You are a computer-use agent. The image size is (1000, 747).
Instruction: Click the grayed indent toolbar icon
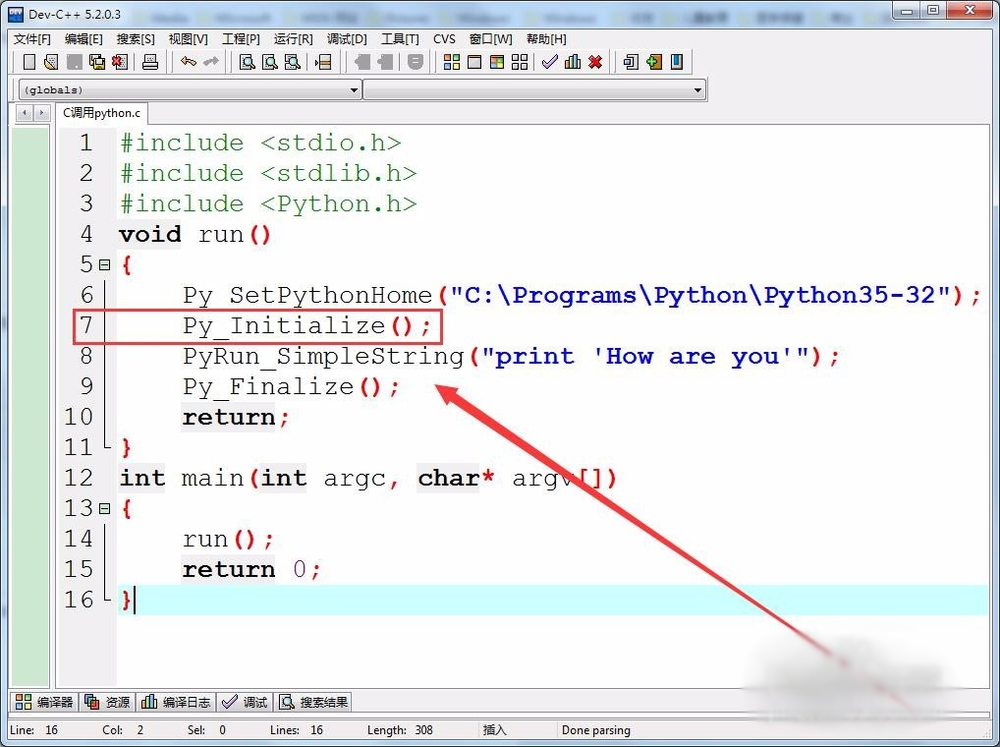(x=385, y=62)
